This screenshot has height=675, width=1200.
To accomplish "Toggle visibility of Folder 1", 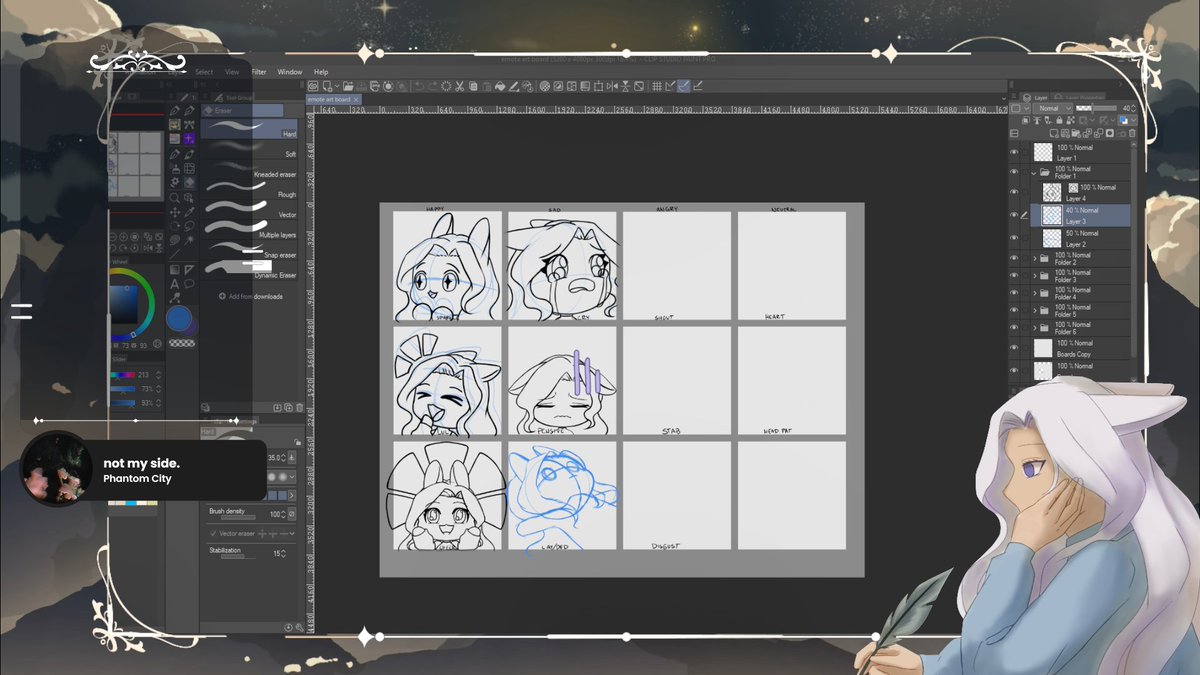I will [1014, 173].
